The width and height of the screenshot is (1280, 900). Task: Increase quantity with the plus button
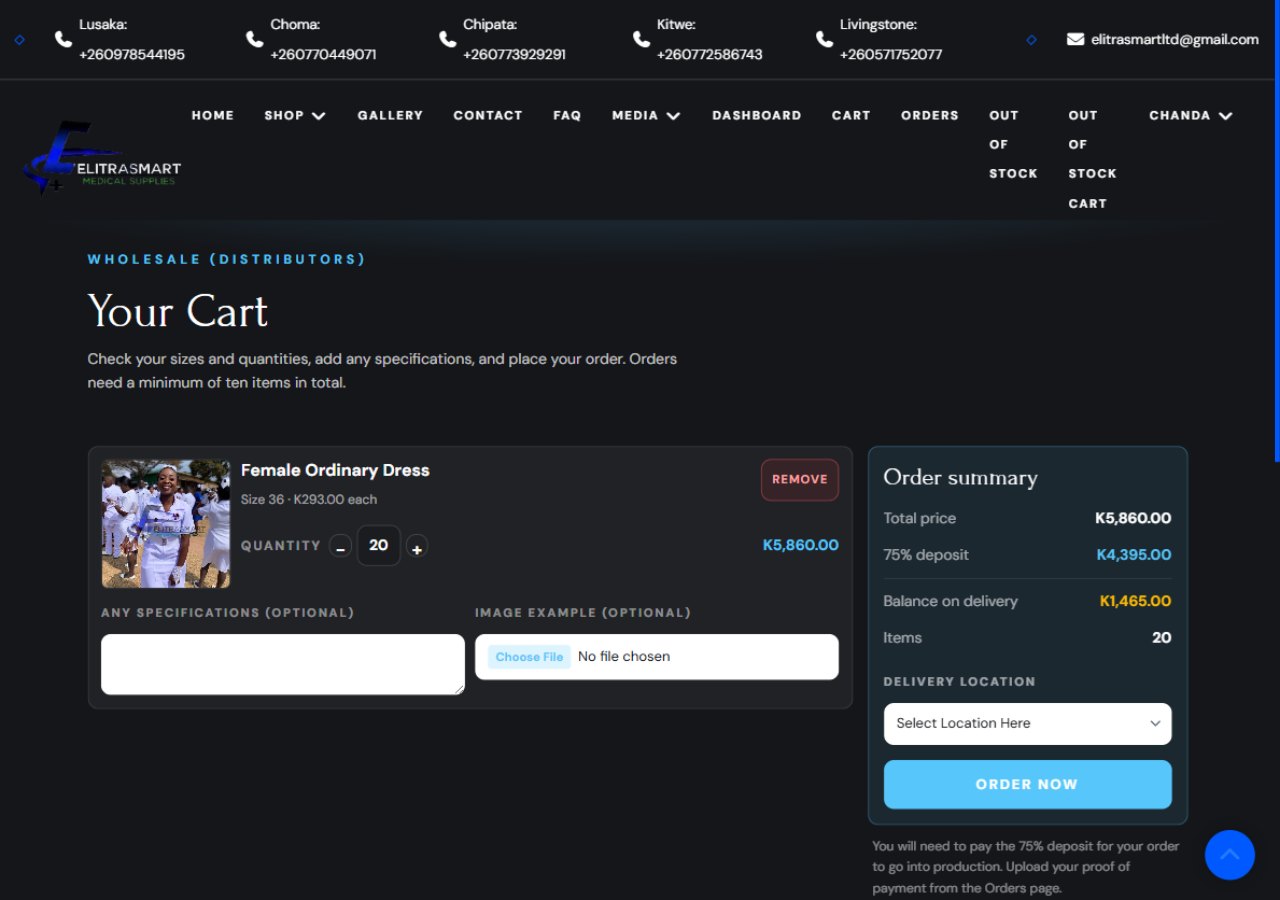click(x=417, y=547)
